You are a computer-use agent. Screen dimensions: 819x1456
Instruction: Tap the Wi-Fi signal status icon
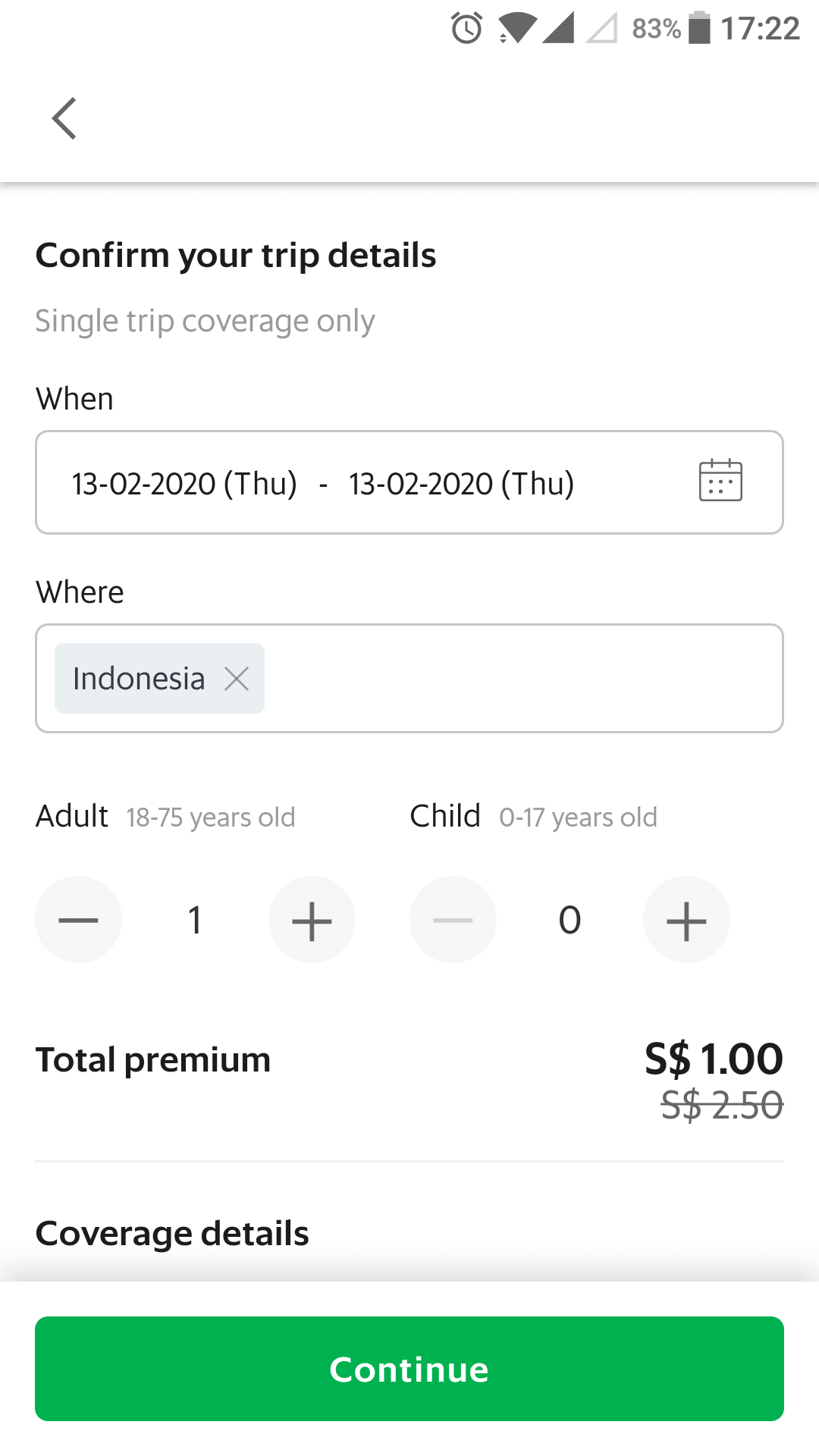tap(517, 29)
